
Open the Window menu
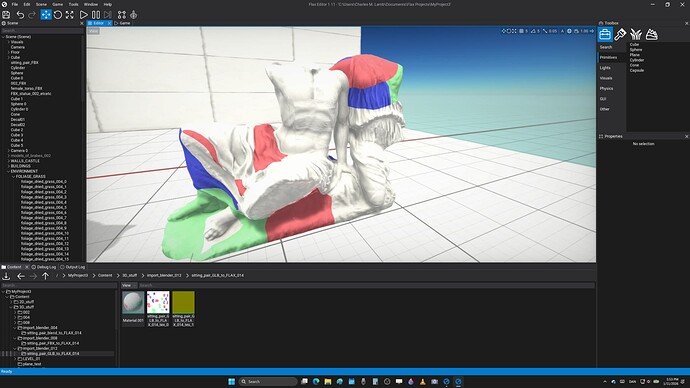click(91, 4)
